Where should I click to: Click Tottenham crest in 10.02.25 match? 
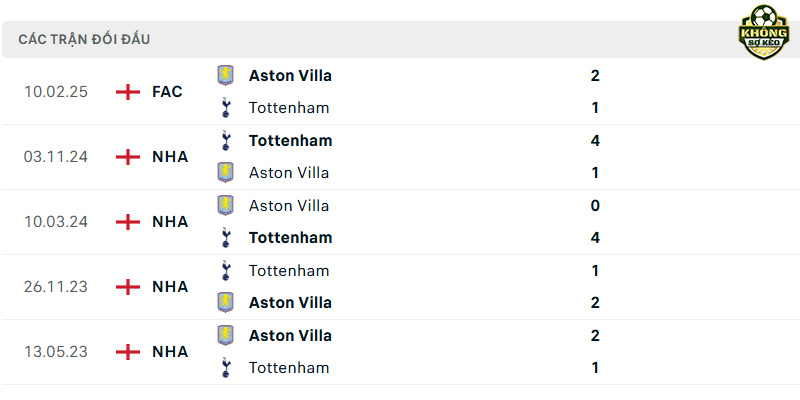click(x=226, y=108)
